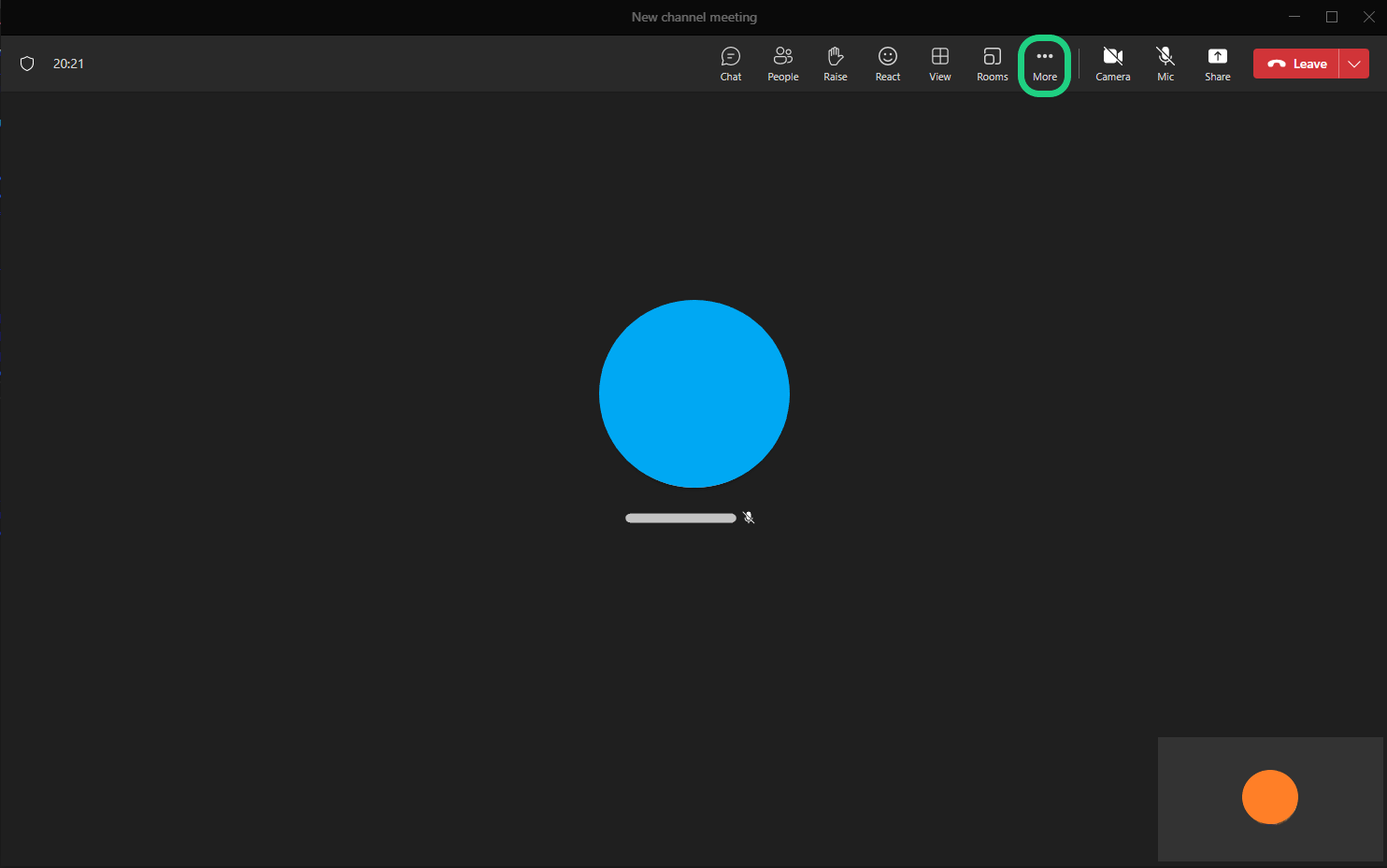Turn on the Camera
The width and height of the screenshot is (1387, 868).
[1112, 64]
